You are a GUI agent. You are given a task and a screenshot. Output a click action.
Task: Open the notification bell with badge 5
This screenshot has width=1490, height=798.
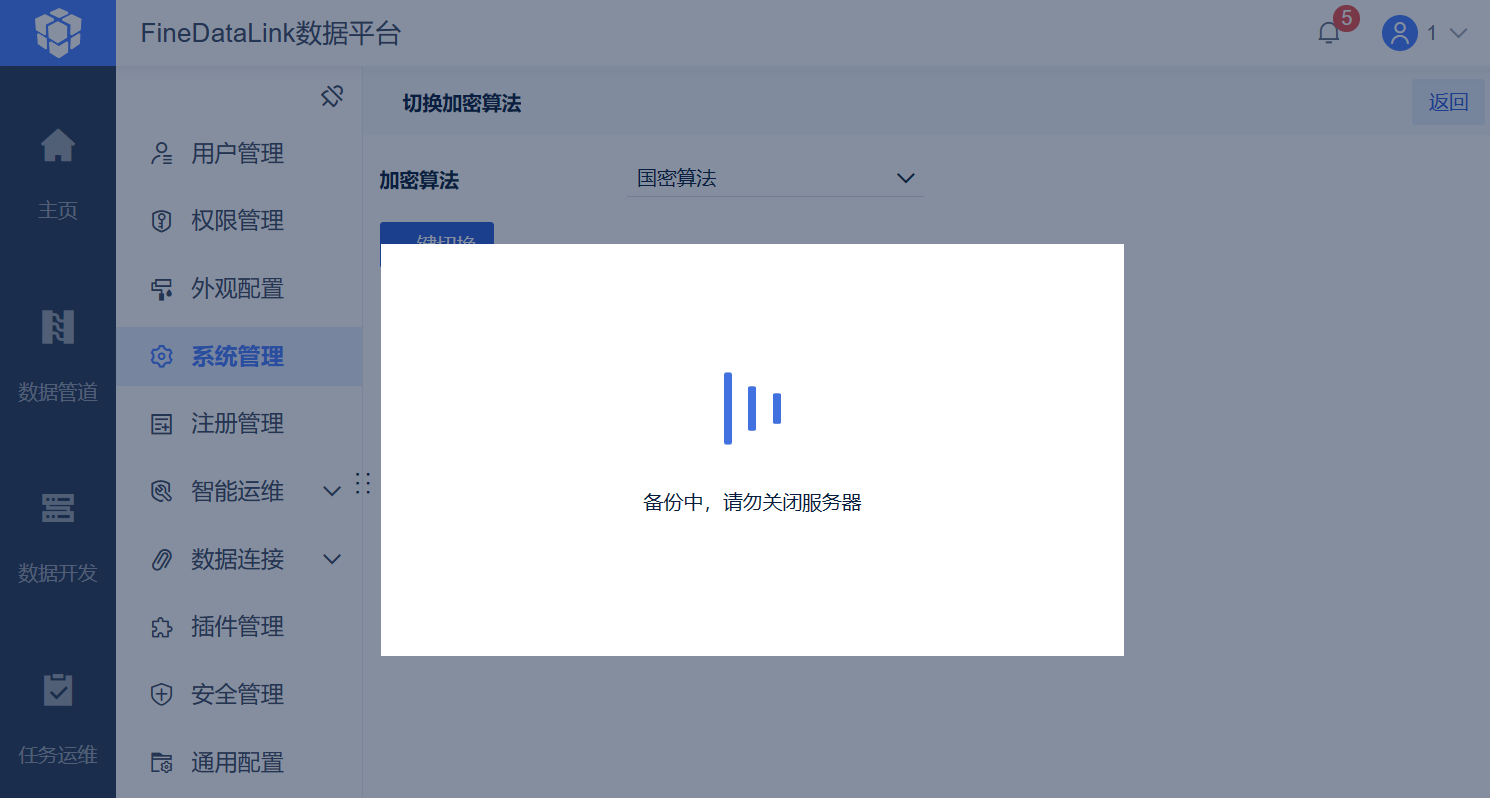(1329, 33)
